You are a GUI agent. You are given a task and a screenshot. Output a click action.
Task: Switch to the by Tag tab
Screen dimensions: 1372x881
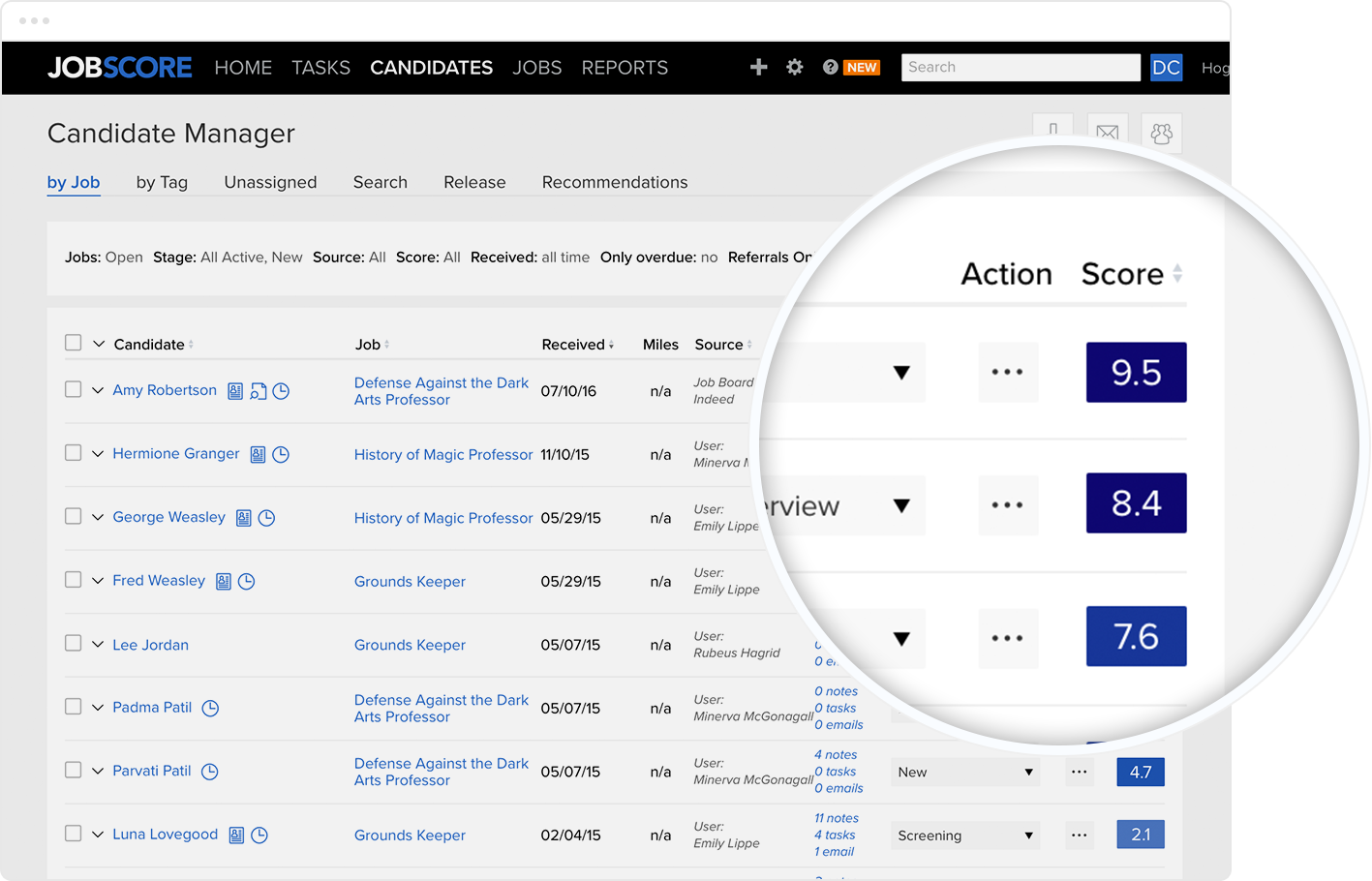point(162,182)
